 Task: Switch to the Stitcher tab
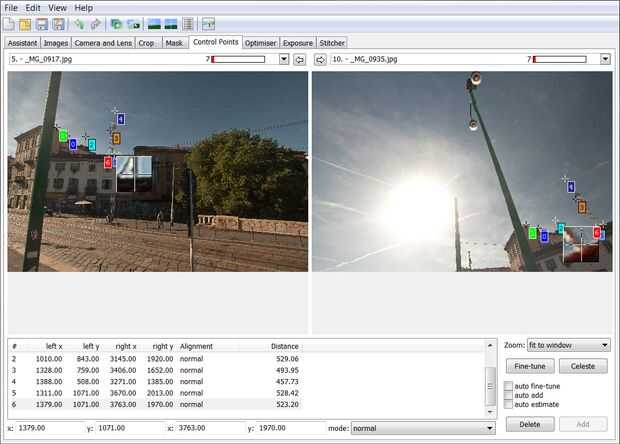332,43
